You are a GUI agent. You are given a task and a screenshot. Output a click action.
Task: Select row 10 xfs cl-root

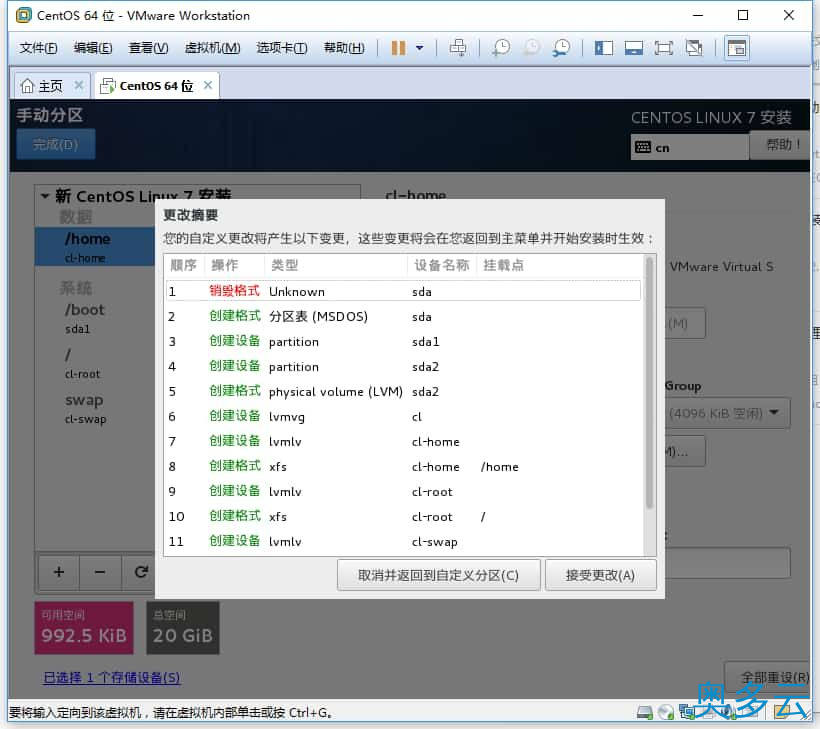(x=403, y=517)
